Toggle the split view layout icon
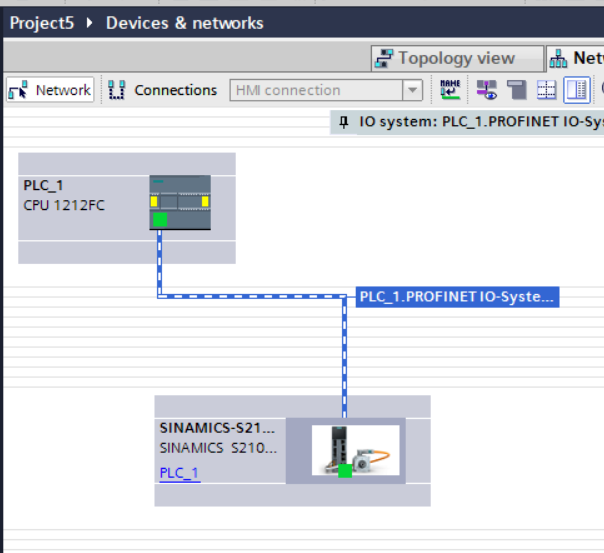The width and height of the screenshot is (604, 553). [x=577, y=90]
